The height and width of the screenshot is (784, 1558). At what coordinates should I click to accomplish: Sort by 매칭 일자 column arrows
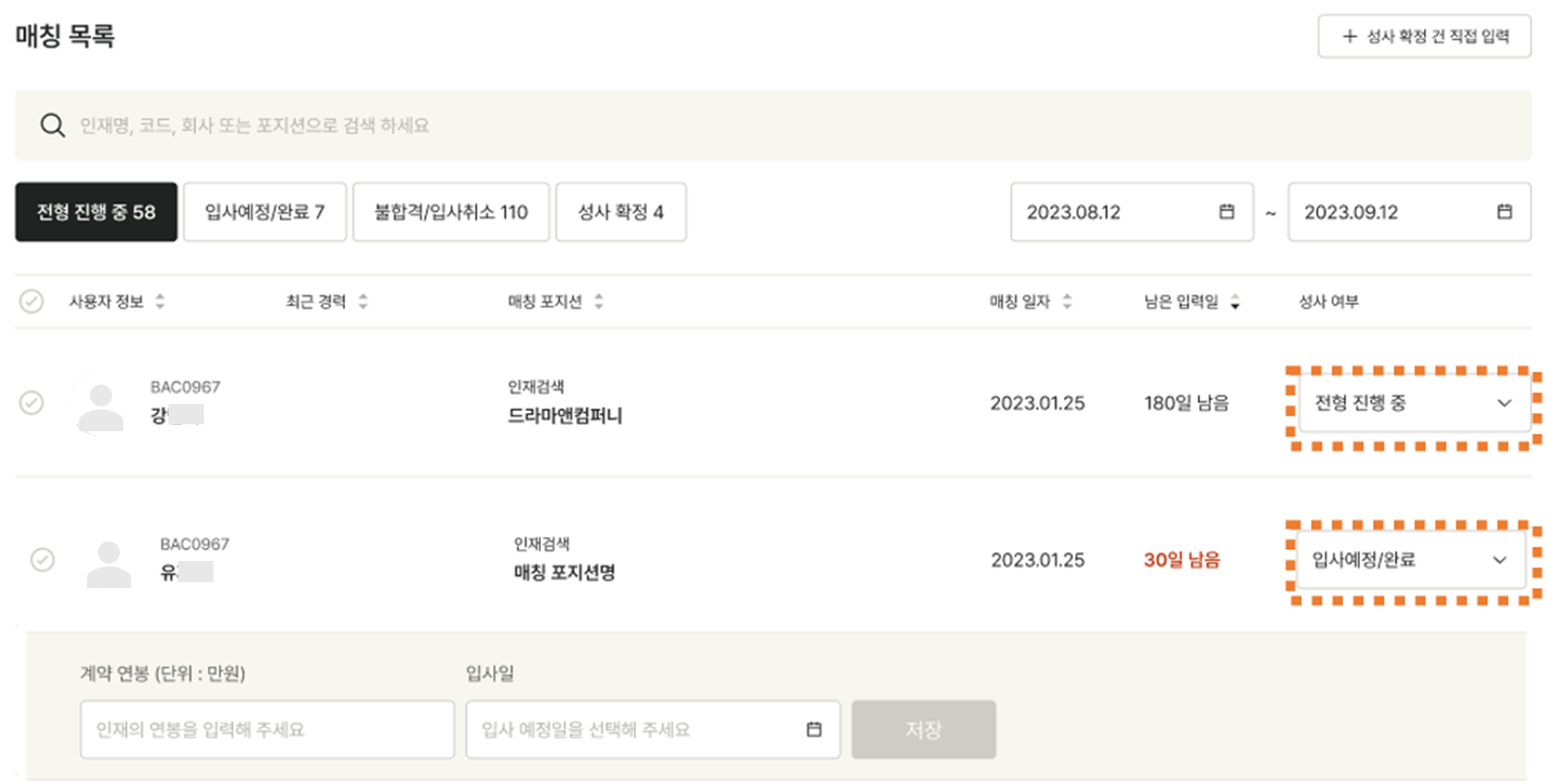pos(1067,302)
